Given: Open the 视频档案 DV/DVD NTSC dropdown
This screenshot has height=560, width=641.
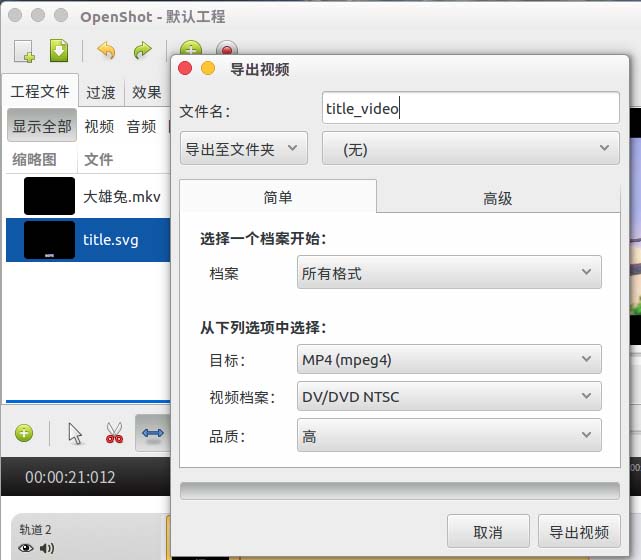Looking at the screenshot, I should (449, 396).
